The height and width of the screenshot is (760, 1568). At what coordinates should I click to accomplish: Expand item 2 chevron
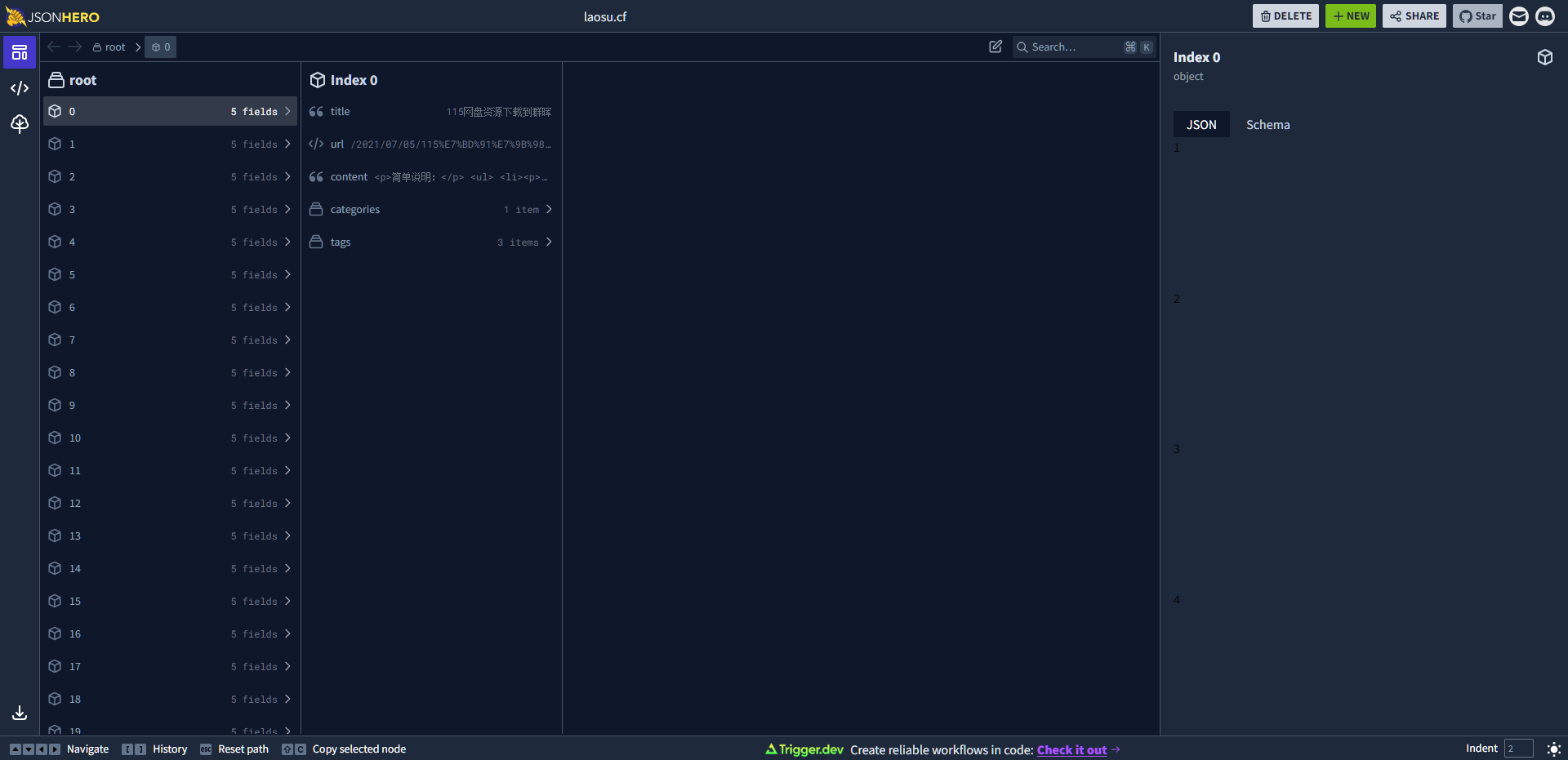point(287,176)
